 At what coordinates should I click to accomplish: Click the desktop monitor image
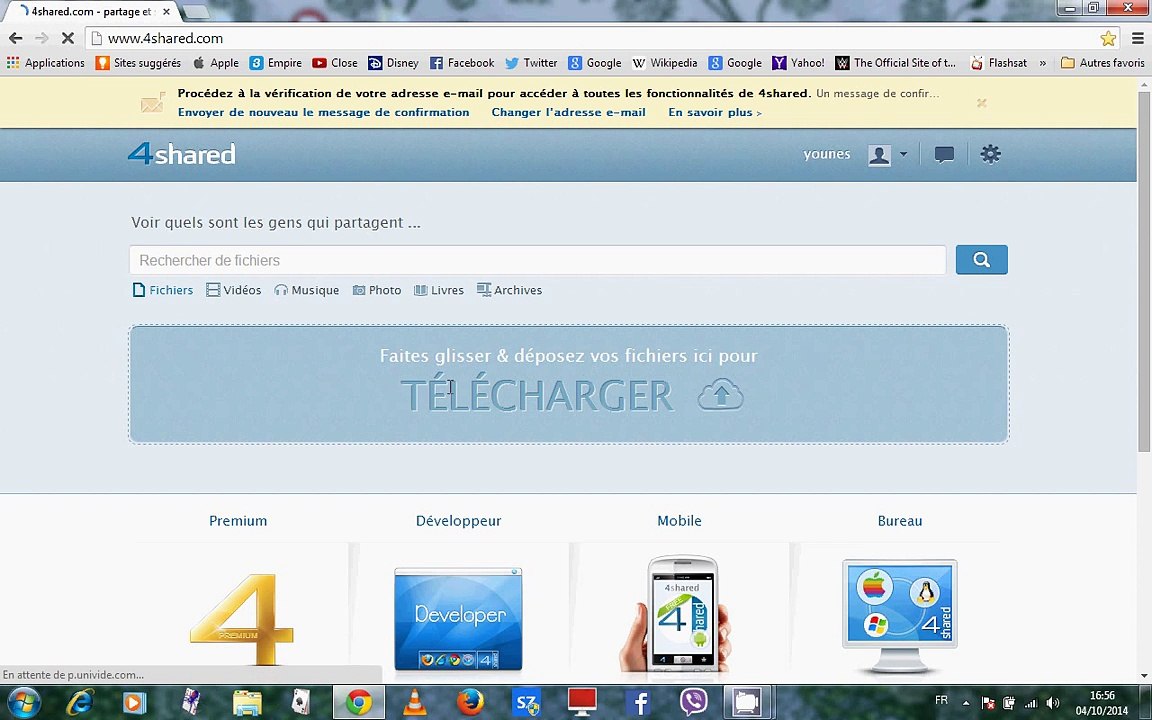click(900, 616)
